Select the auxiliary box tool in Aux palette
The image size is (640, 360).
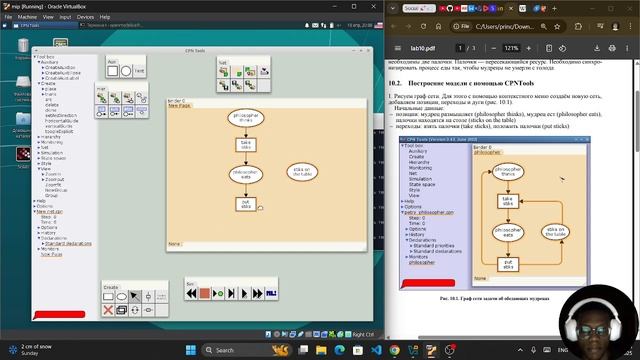click(x=113, y=71)
